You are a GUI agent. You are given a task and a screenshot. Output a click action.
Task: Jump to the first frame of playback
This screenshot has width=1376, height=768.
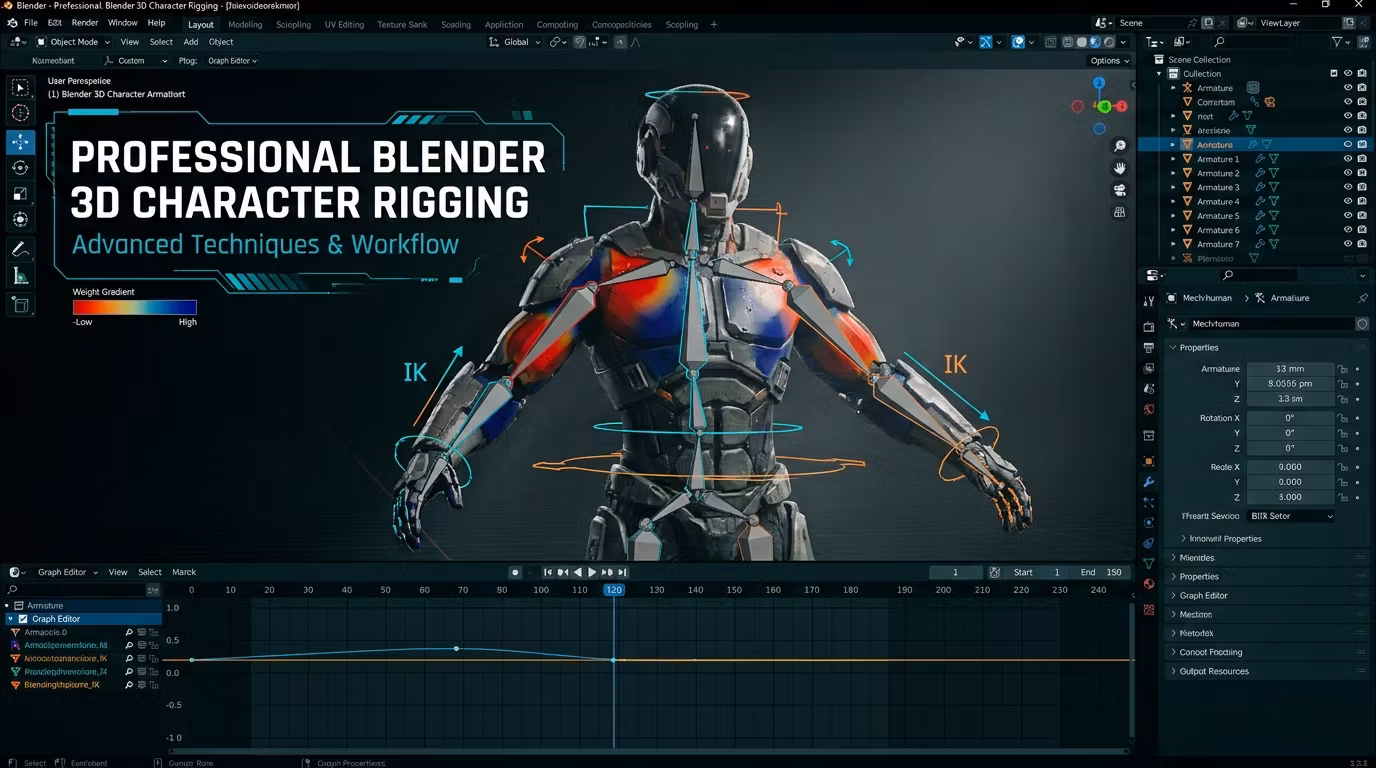tap(548, 572)
